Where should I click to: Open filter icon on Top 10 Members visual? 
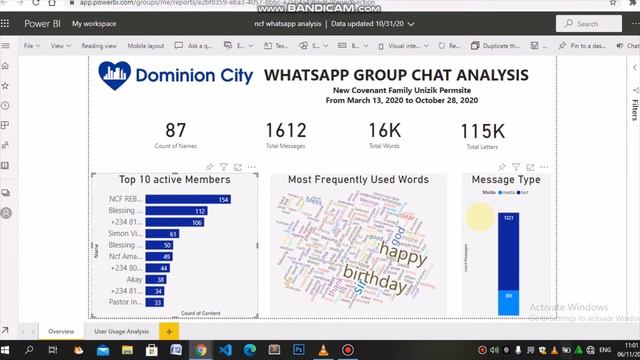point(224,167)
